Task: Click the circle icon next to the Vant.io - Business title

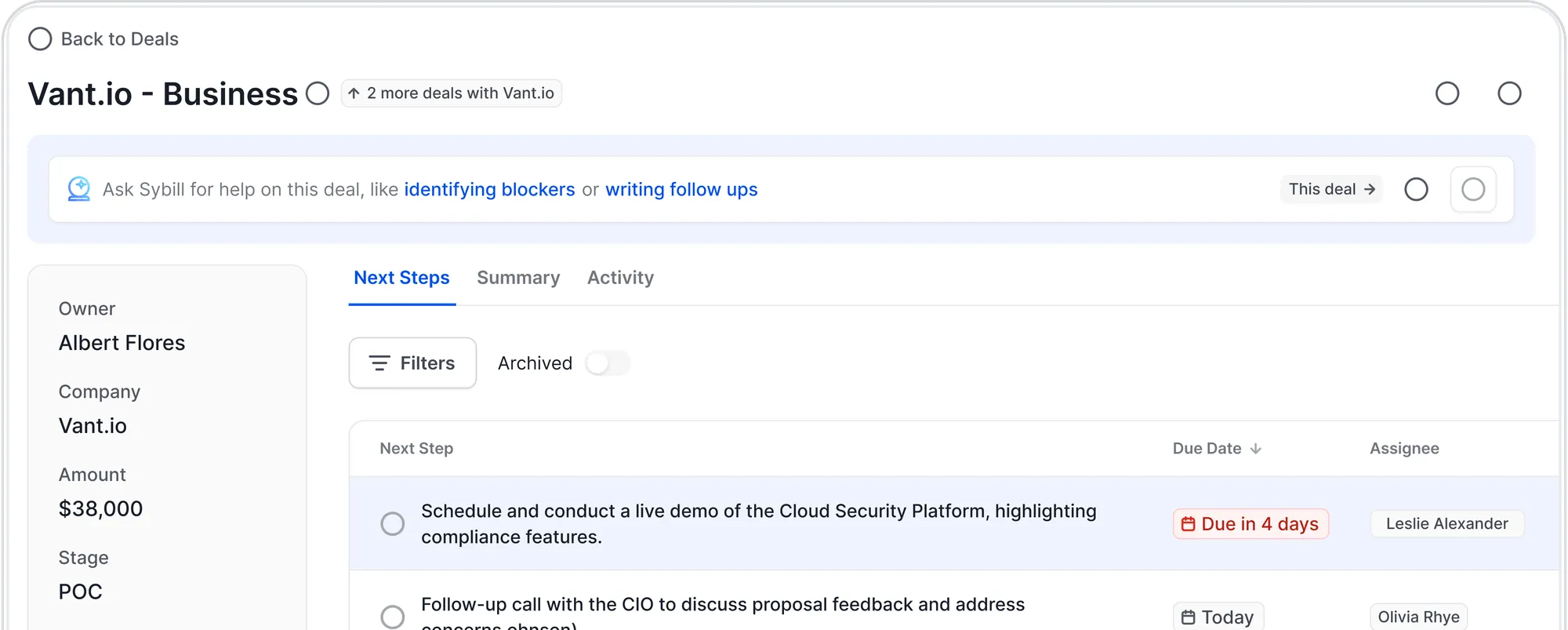Action: [318, 93]
